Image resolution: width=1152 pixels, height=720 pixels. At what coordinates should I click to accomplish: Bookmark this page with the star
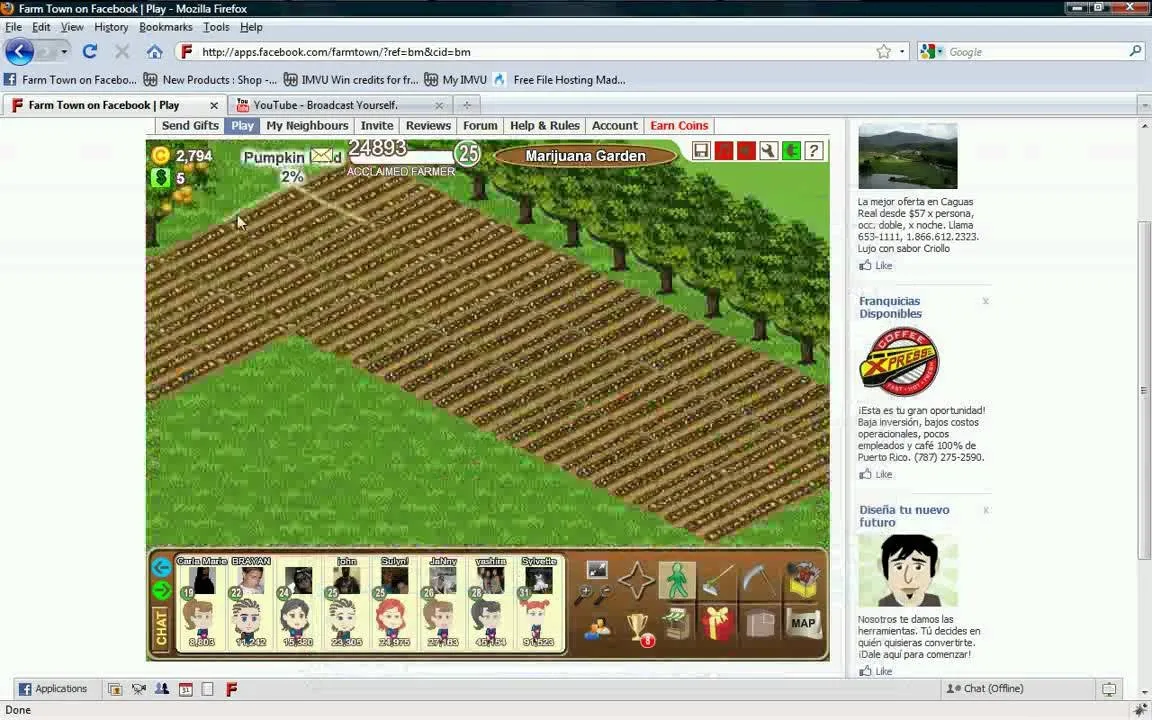(883, 51)
